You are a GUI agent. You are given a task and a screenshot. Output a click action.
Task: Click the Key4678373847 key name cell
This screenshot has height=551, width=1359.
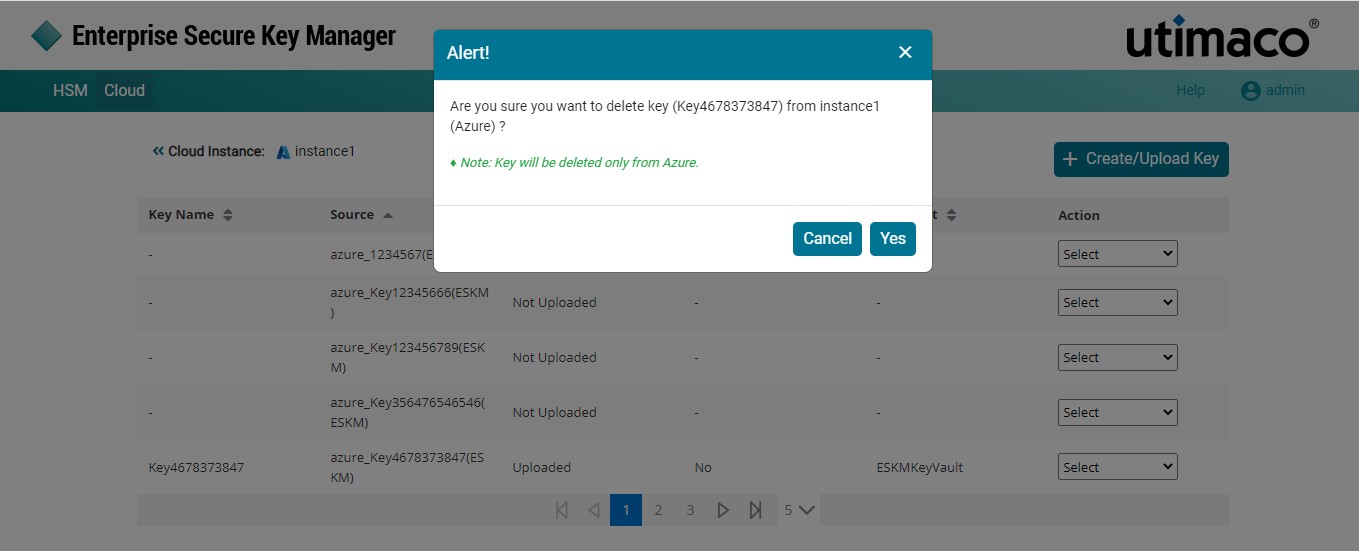pyautogui.click(x=196, y=467)
